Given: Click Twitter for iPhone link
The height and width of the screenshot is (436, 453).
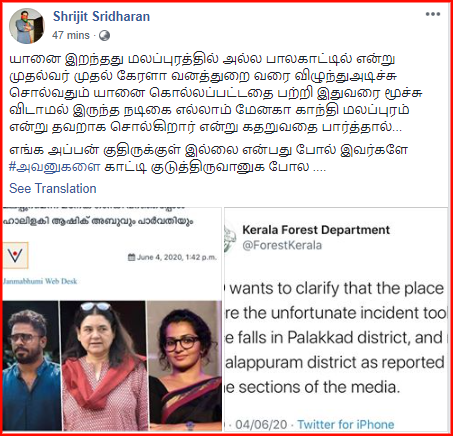Looking at the screenshot, I should tap(346, 425).
